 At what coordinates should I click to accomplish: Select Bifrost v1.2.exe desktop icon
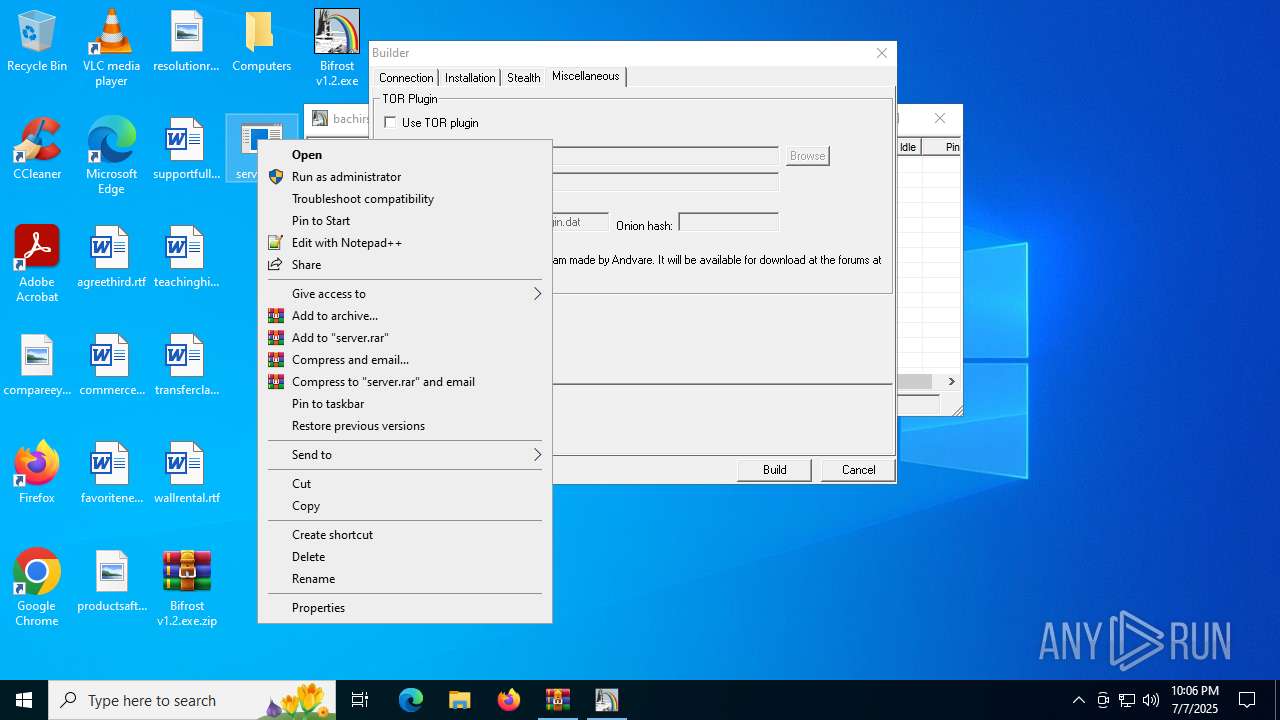(x=337, y=48)
